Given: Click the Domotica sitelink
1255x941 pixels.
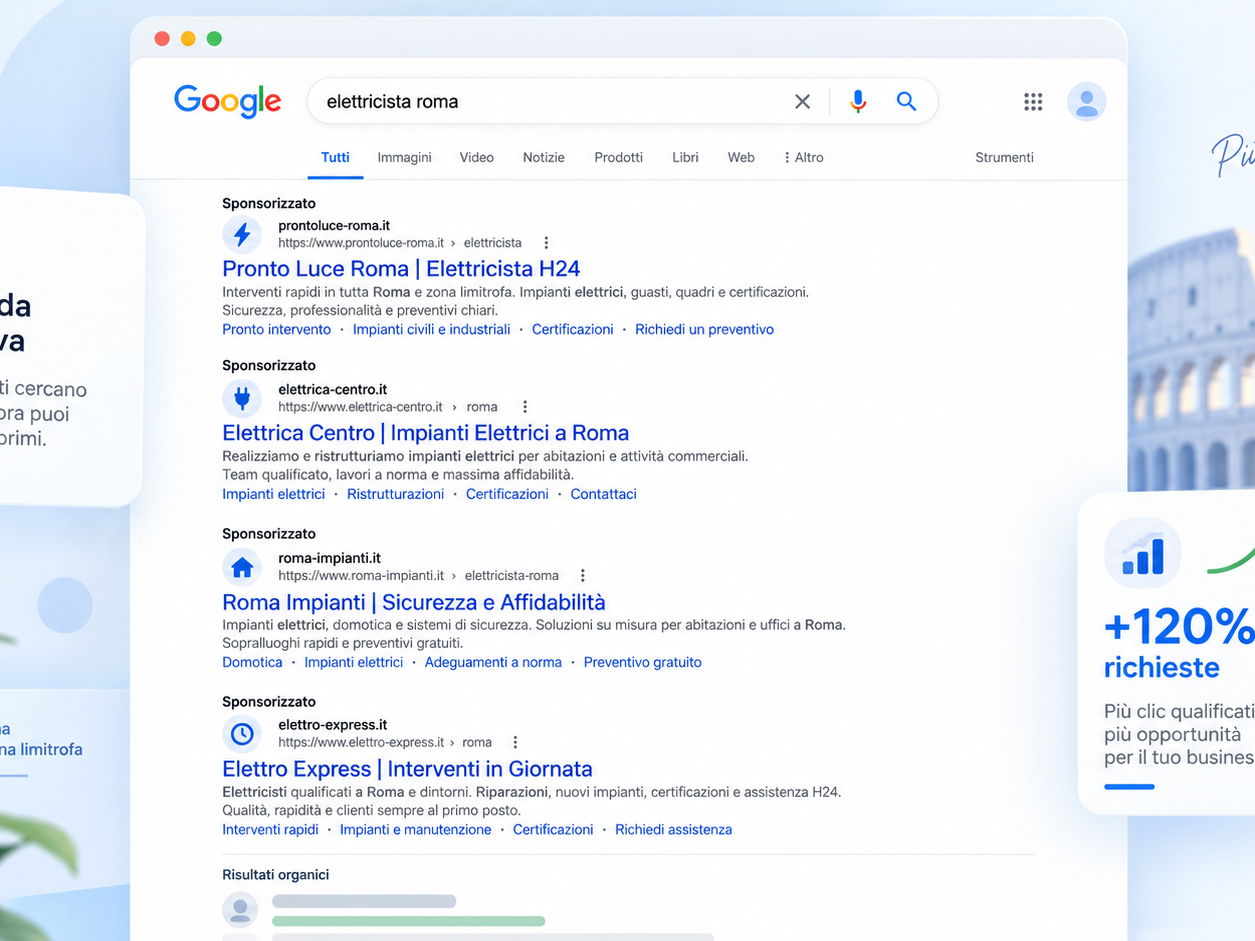Looking at the screenshot, I should [x=252, y=662].
